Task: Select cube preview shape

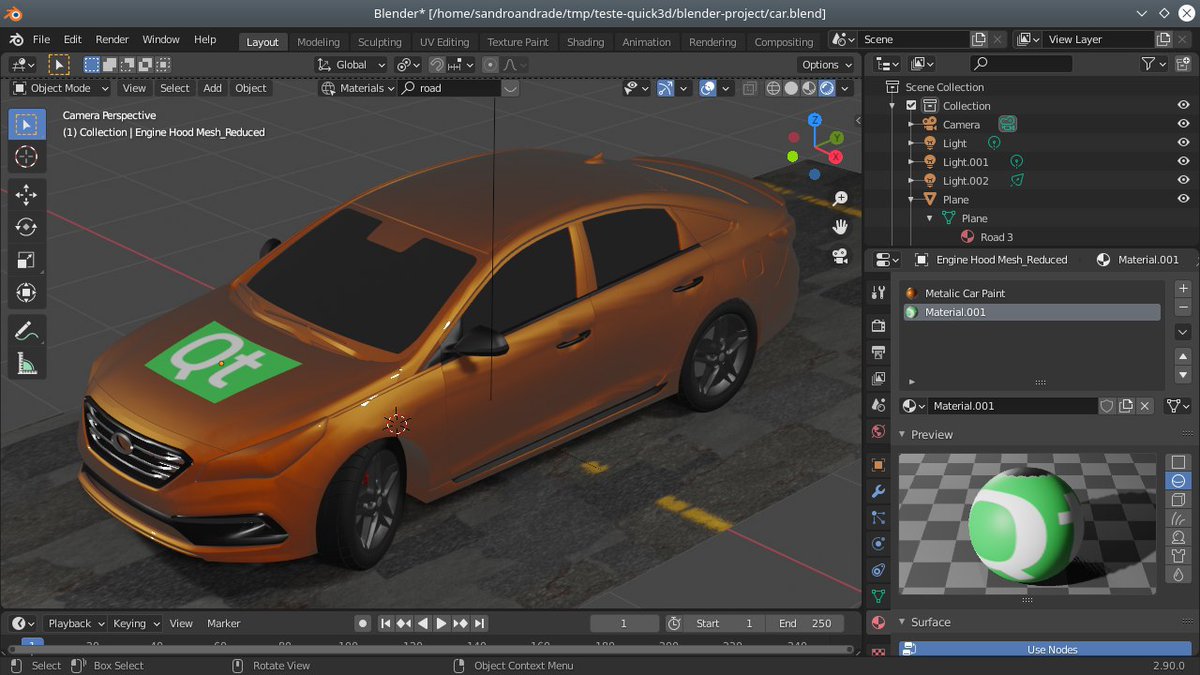Action: coord(1178,500)
